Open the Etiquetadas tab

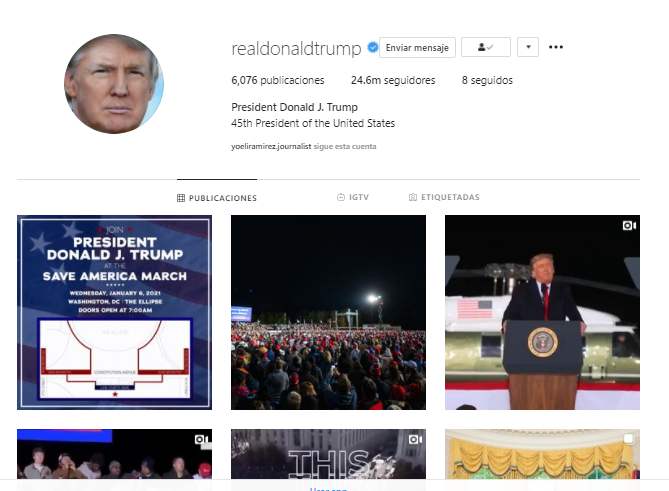coord(444,197)
